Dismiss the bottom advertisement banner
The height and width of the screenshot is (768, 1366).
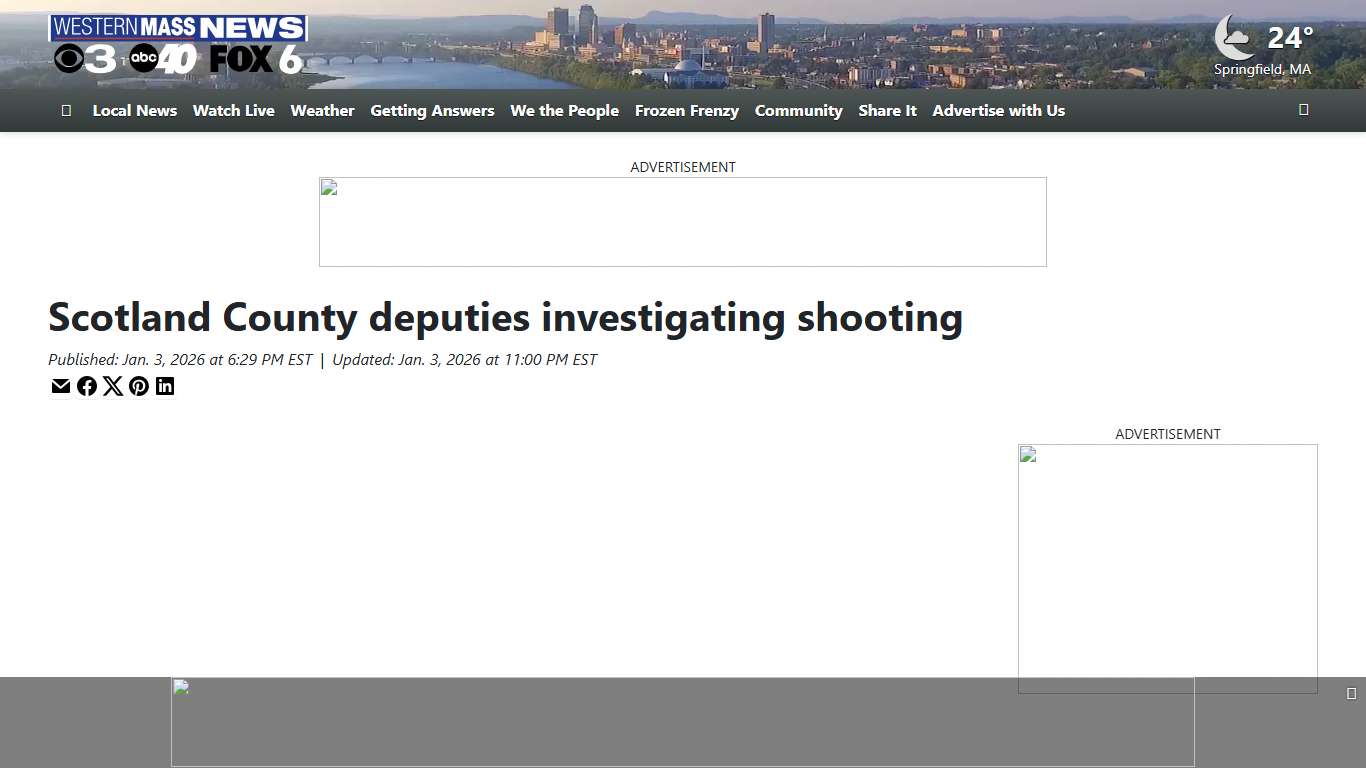(1352, 691)
